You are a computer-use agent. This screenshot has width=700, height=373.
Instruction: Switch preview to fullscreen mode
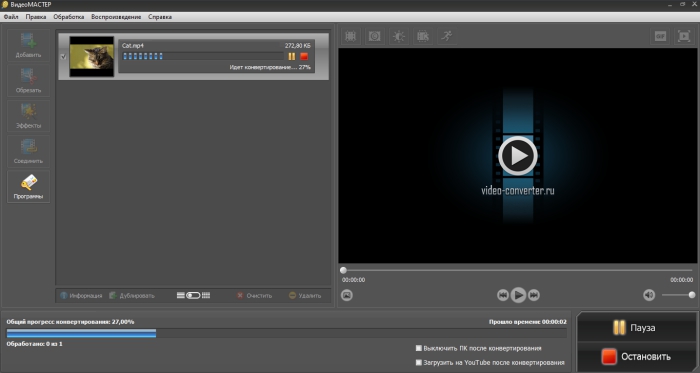[x=684, y=36]
